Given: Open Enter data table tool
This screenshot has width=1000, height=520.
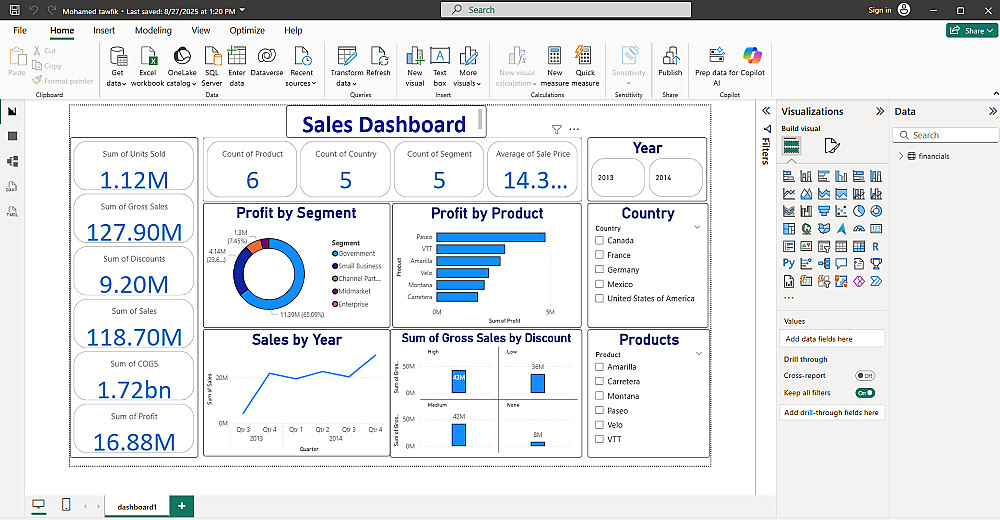Looking at the screenshot, I should pyautogui.click(x=237, y=66).
